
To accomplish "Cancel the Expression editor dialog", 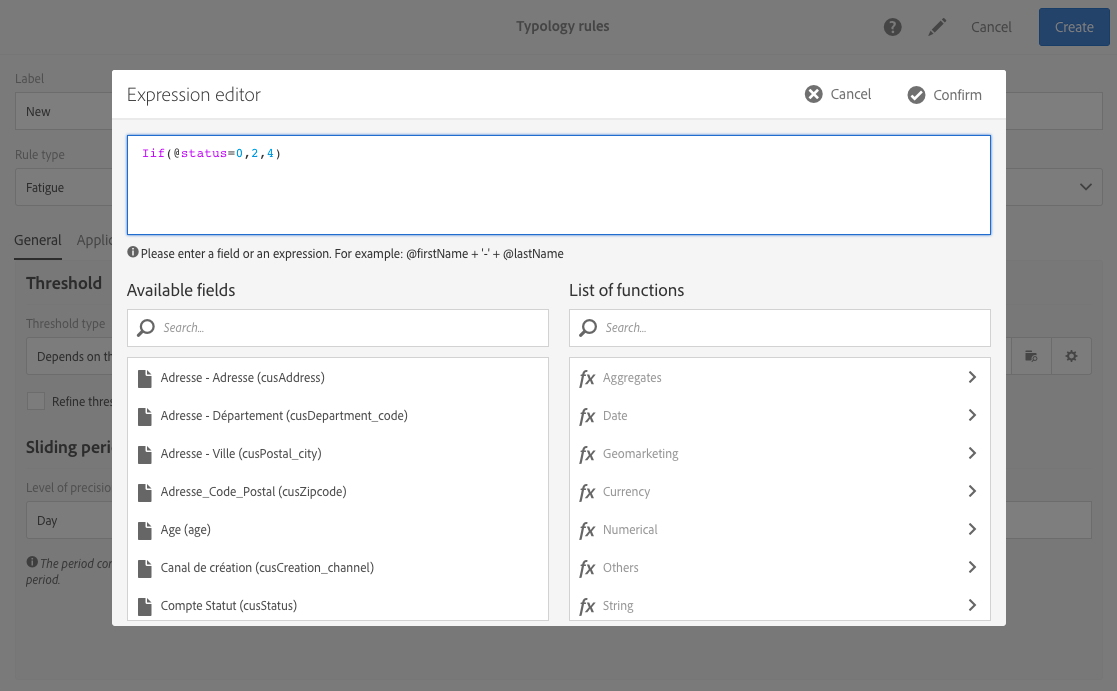I will [838, 94].
